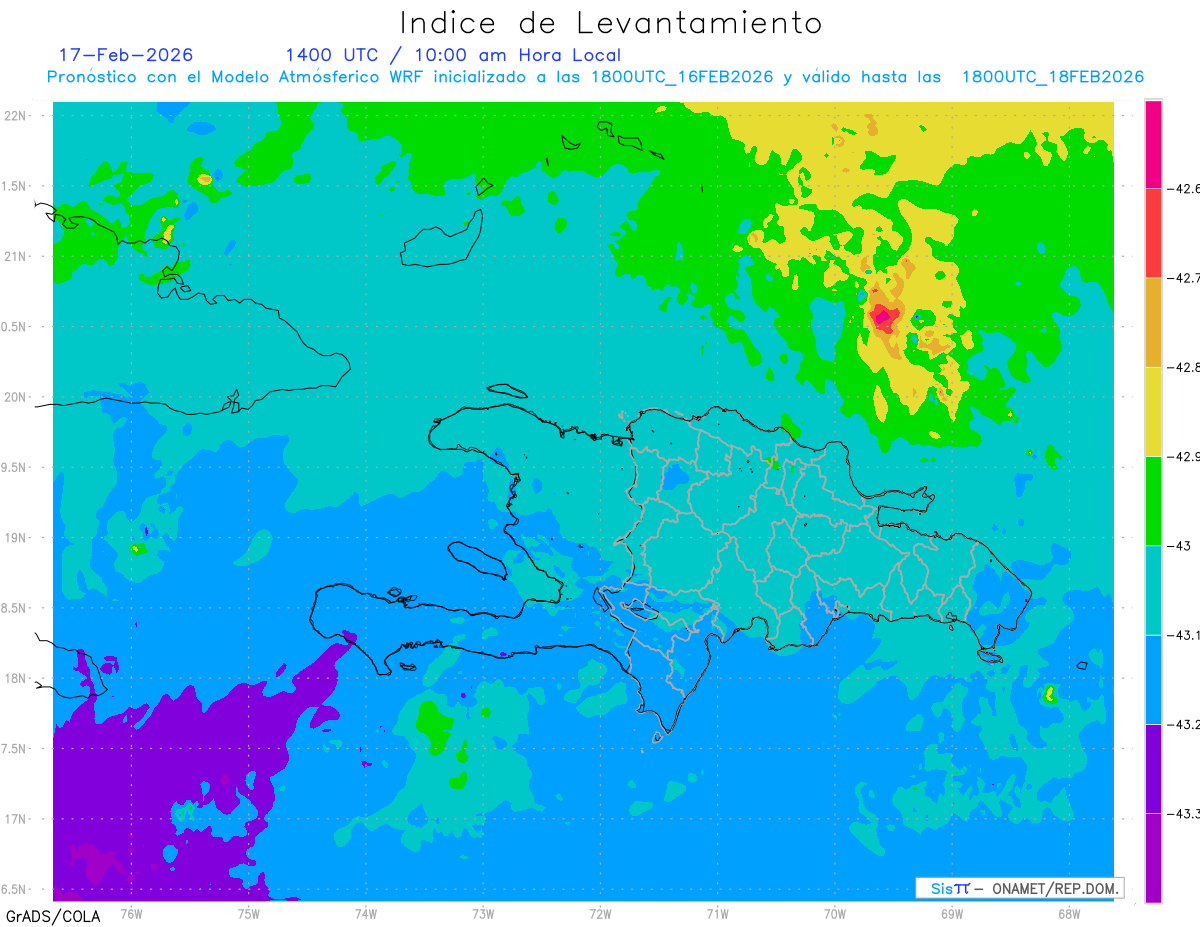Image resolution: width=1200 pixels, height=927 pixels.
Task: Pick the teal colorbar segment
Action: tap(1153, 590)
